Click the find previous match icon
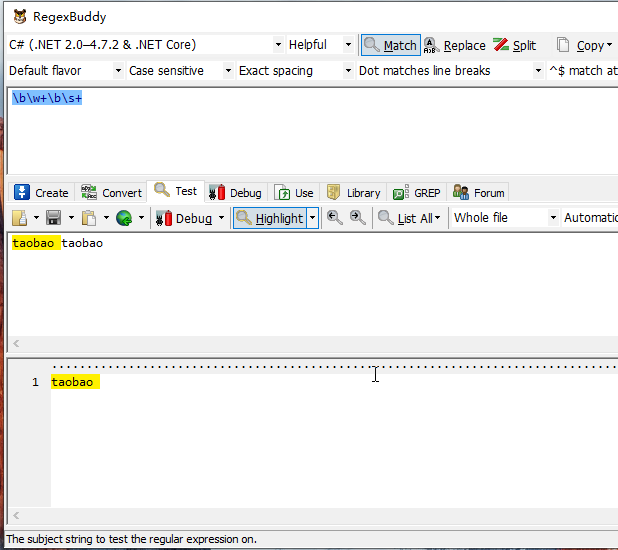This screenshot has width=618, height=550. click(335, 218)
